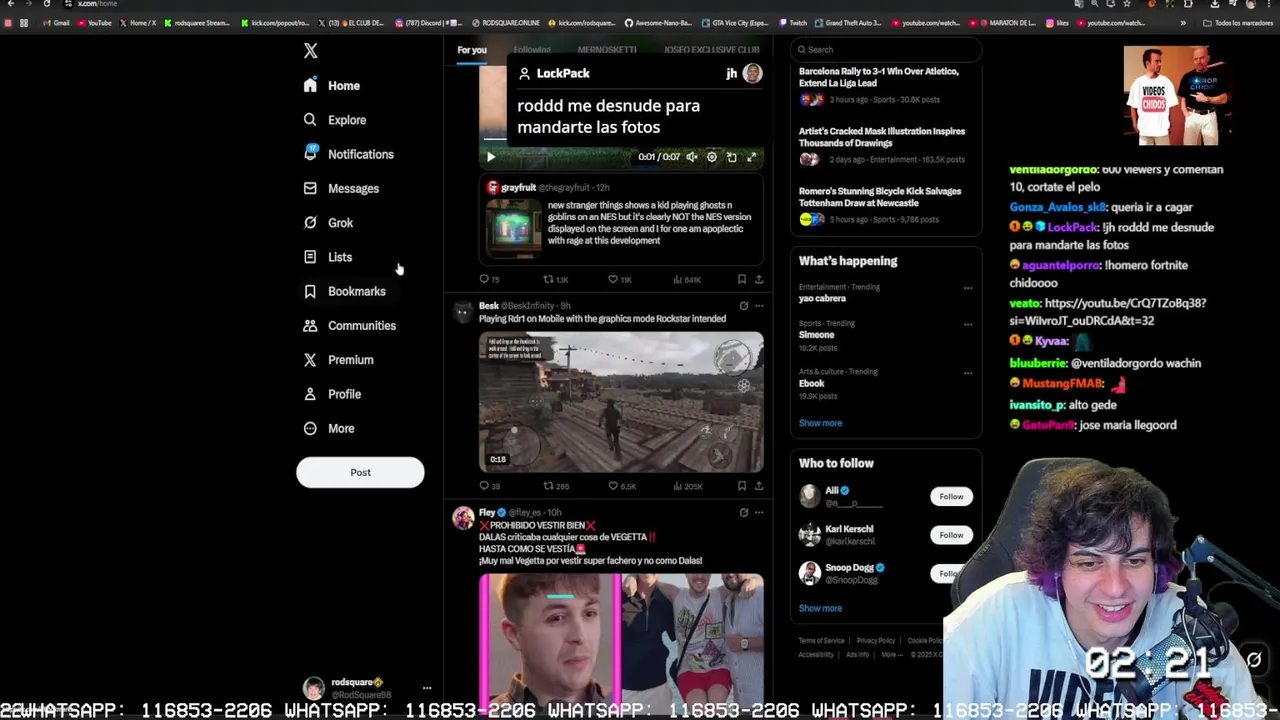Click the Profile person icon
The width and height of the screenshot is (1280, 720).
tap(310, 394)
